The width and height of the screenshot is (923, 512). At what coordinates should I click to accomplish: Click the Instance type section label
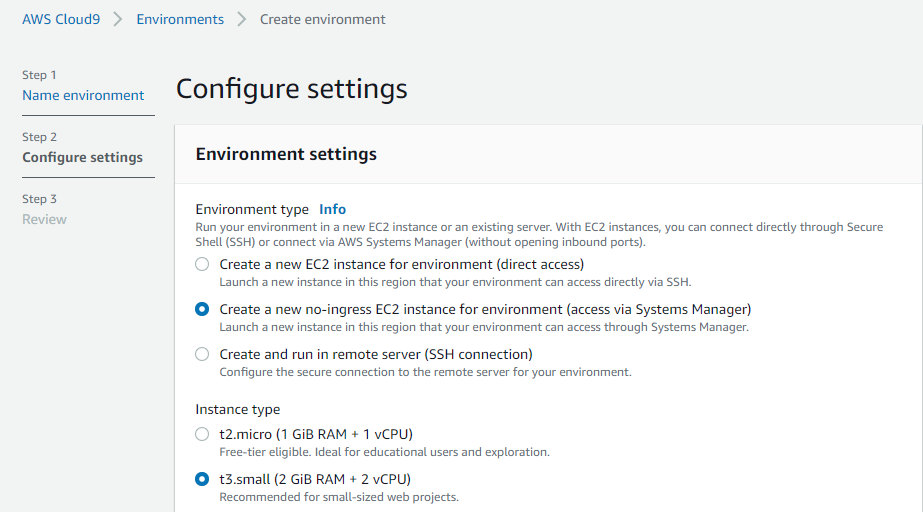click(x=238, y=410)
